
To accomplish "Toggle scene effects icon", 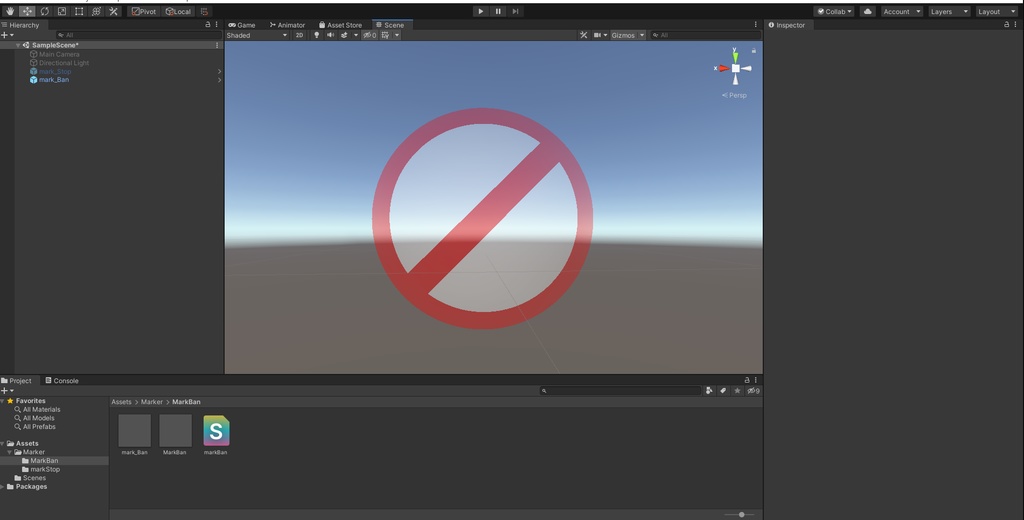I will [x=344, y=35].
